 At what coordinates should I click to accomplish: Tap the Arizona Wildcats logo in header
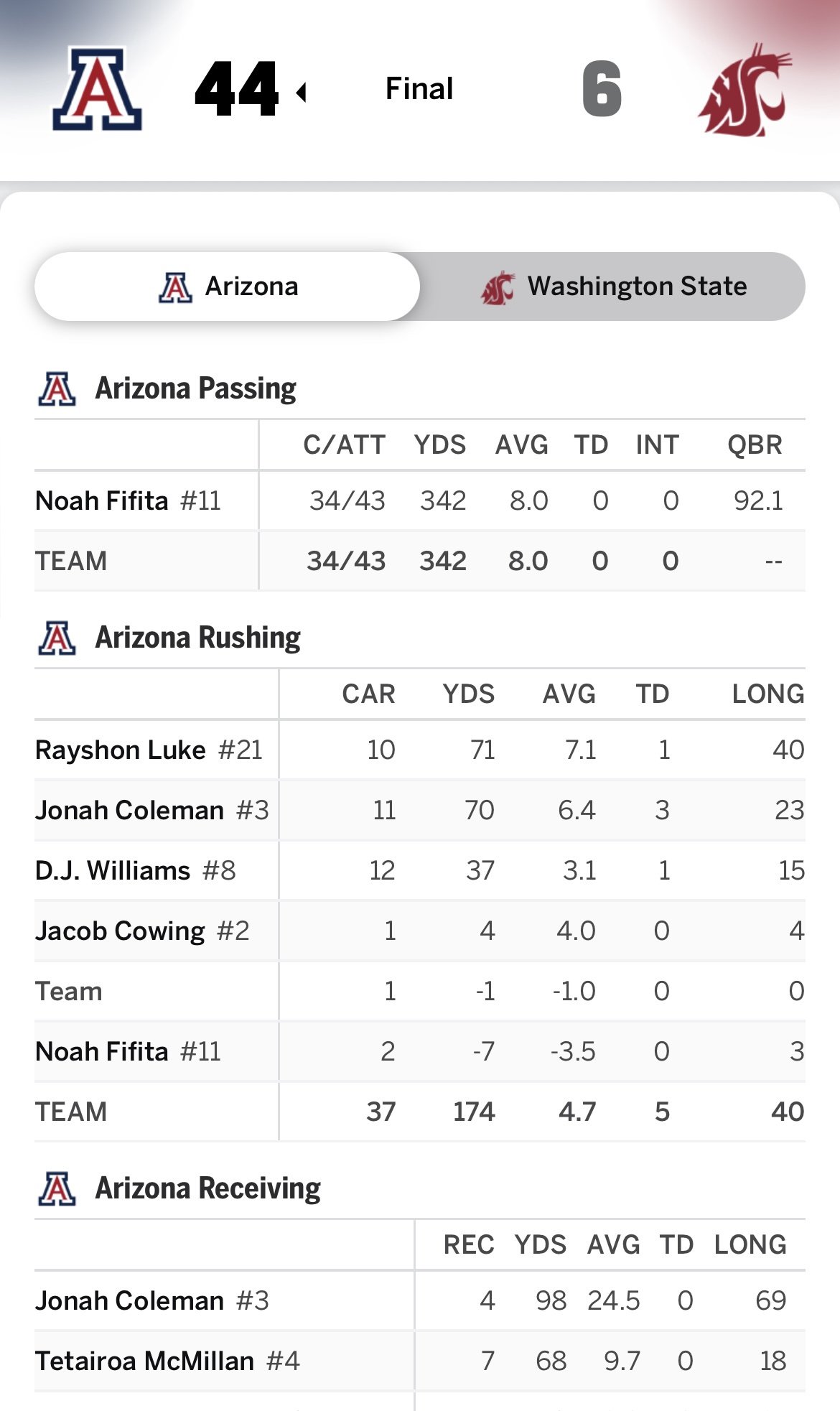(97, 89)
